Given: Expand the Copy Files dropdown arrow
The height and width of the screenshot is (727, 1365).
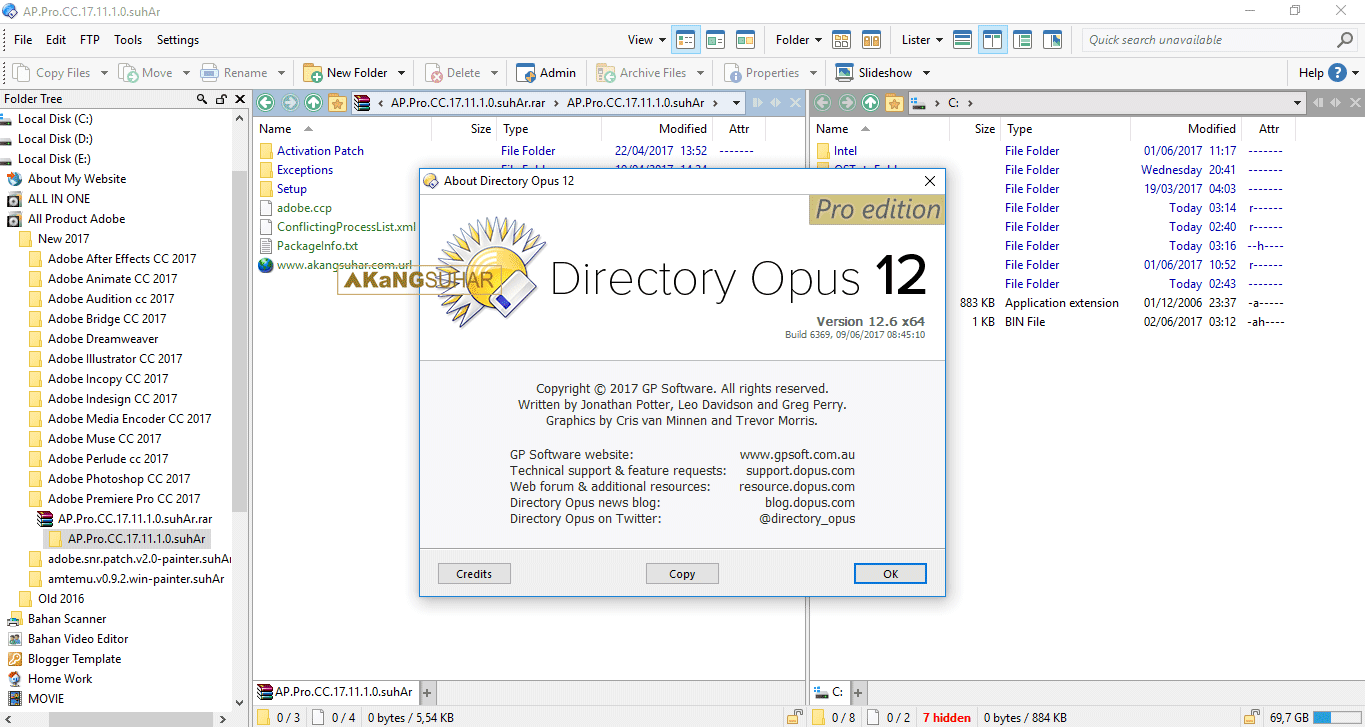Looking at the screenshot, I should pos(104,73).
